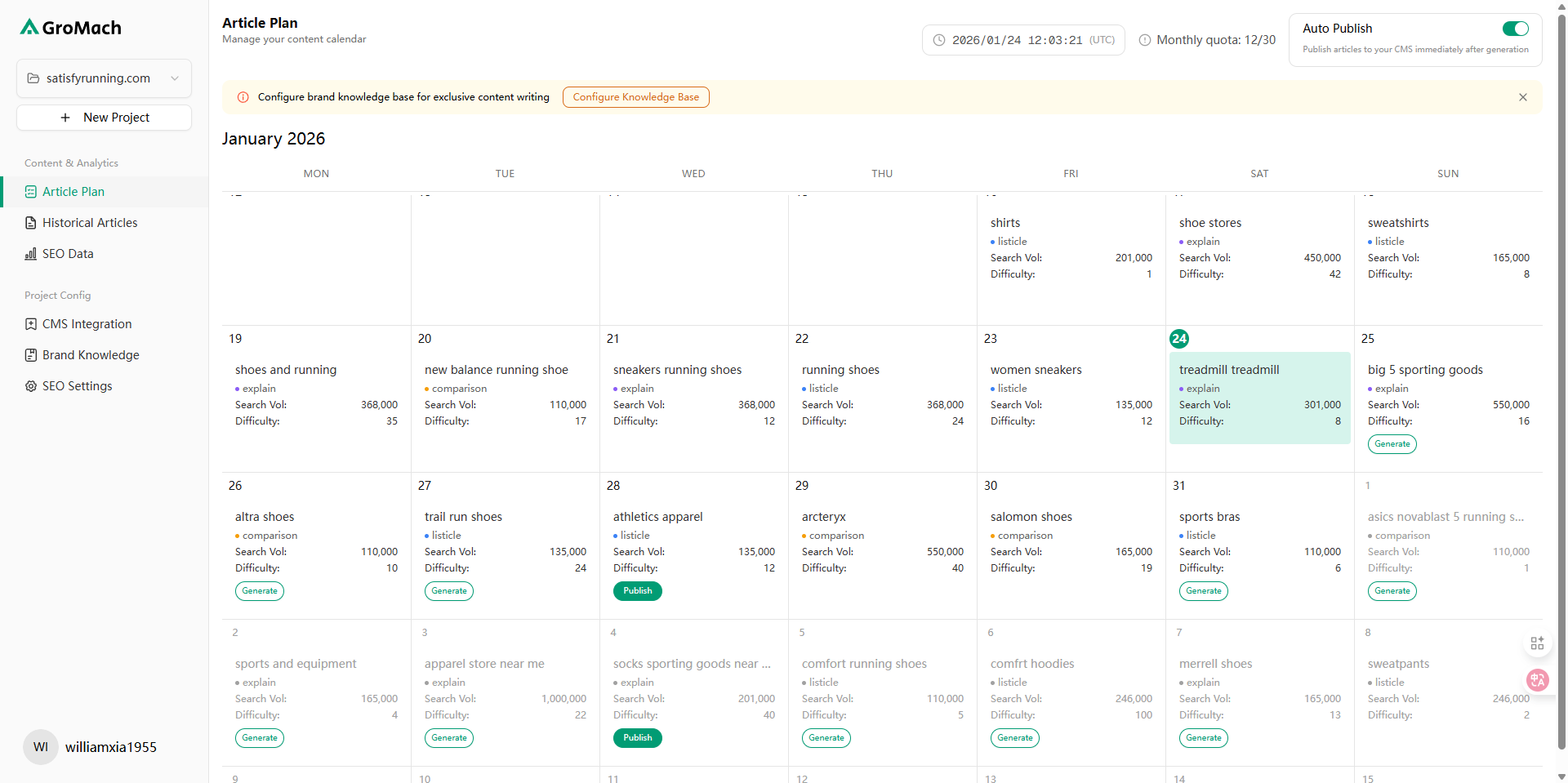Open CMS Integration settings

coord(87,323)
